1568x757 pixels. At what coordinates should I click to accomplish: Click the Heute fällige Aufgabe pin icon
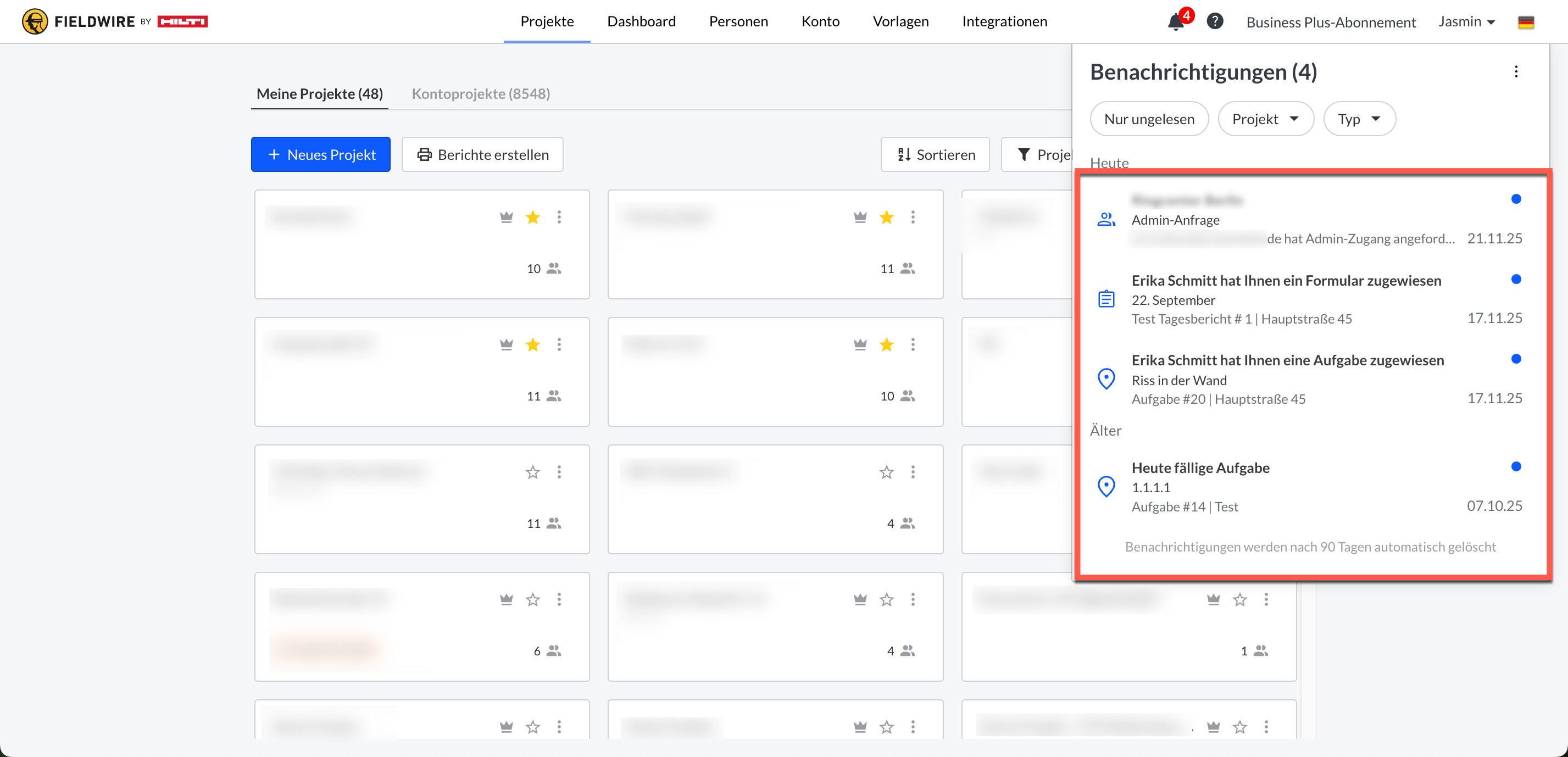[x=1106, y=487]
